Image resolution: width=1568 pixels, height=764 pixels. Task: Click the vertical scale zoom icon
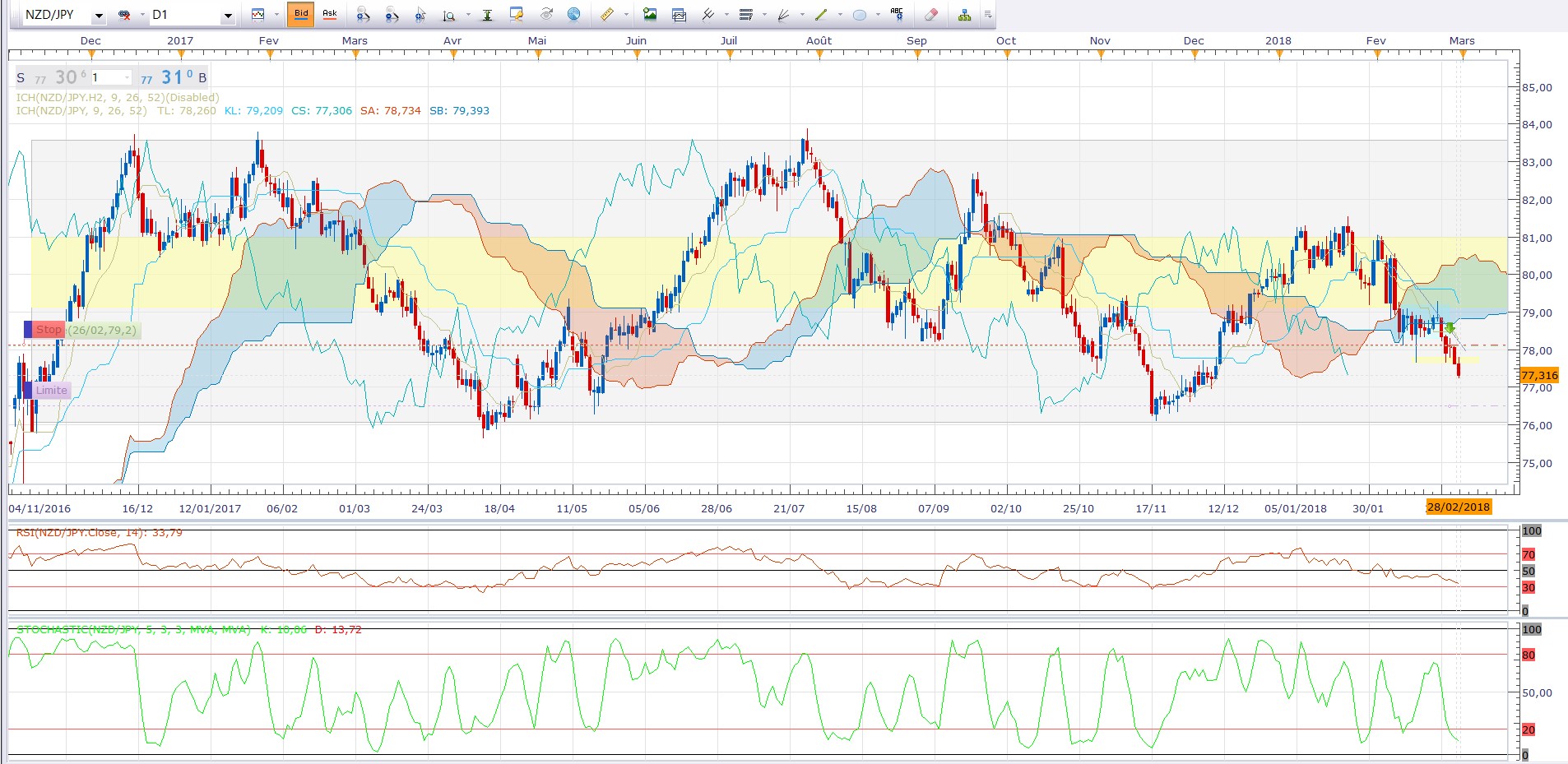449,15
